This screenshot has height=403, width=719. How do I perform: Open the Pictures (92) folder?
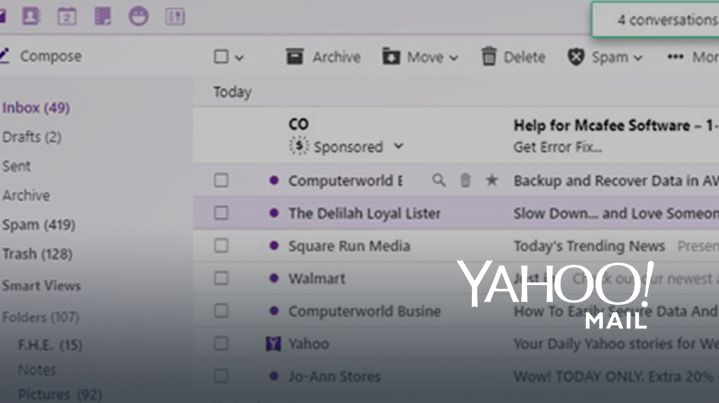click(x=60, y=394)
